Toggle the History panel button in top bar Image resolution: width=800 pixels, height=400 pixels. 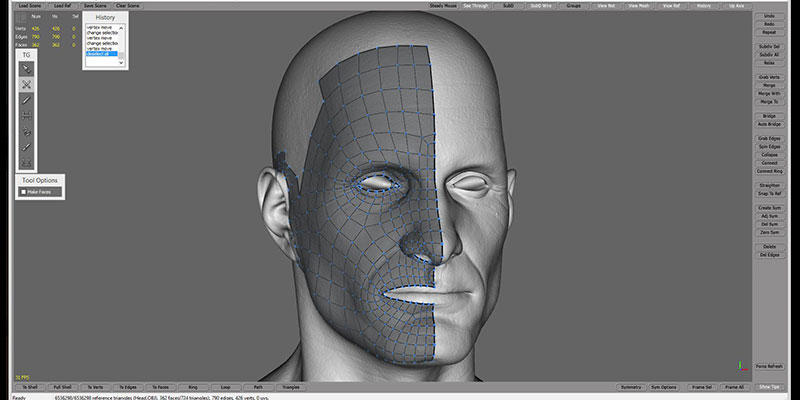[x=704, y=6]
